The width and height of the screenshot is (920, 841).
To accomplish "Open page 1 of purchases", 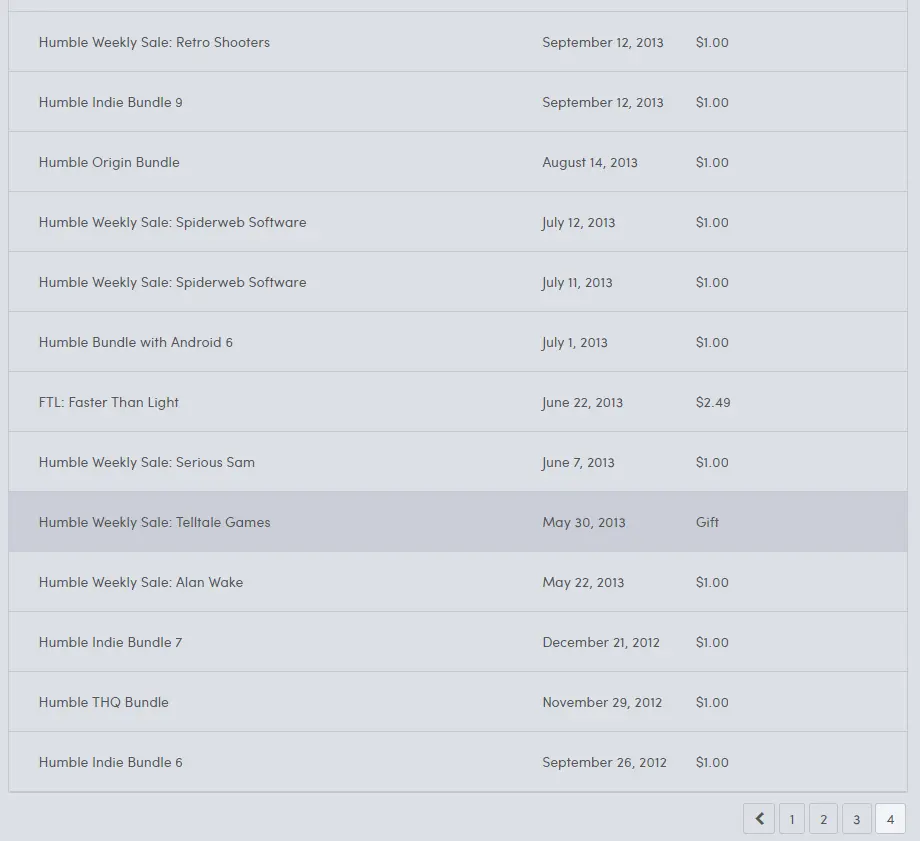I will point(792,819).
